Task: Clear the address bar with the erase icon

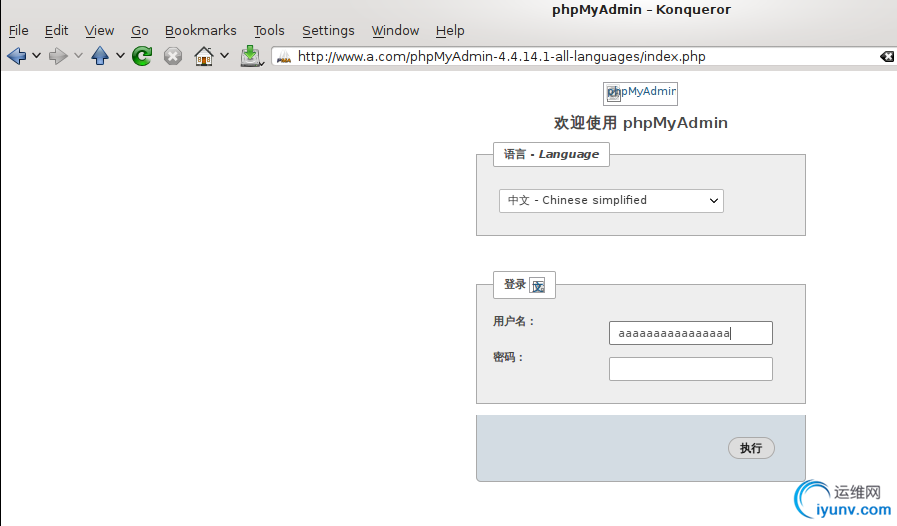Action: 887,56
